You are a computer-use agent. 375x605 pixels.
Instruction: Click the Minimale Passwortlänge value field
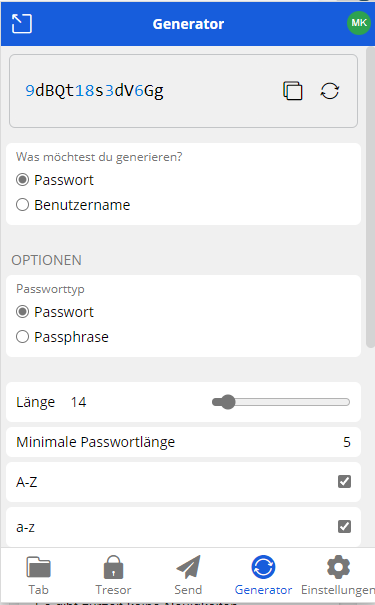click(346, 442)
